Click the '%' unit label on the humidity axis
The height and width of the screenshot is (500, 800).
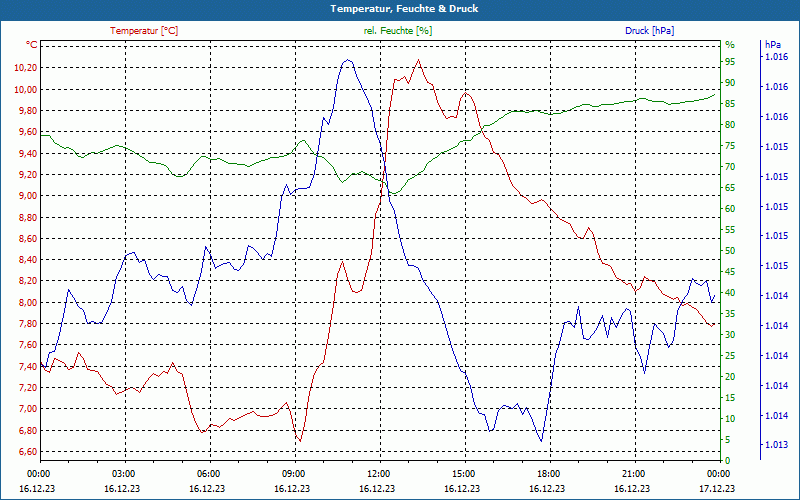click(730, 45)
